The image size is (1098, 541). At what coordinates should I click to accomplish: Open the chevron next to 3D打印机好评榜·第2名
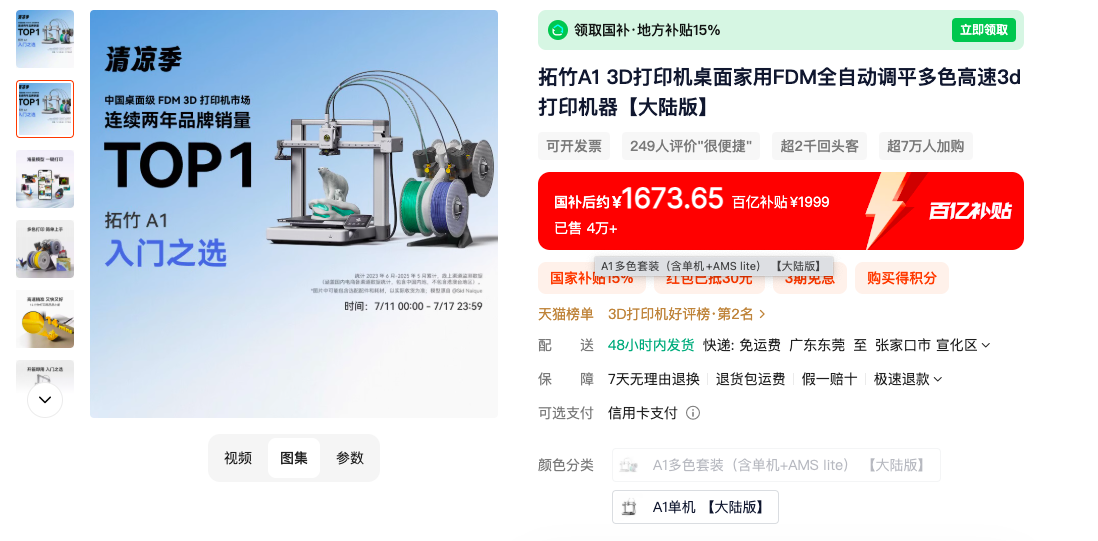pos(763,314)
